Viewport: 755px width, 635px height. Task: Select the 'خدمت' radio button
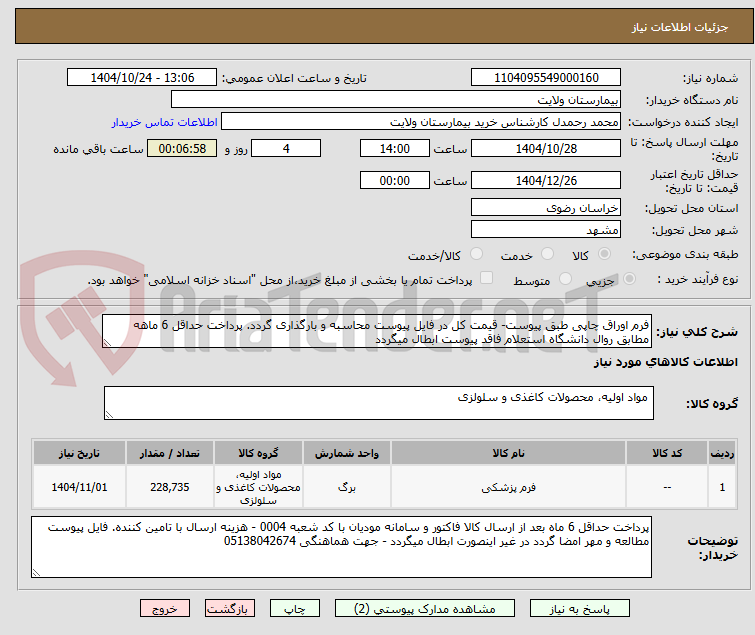[547, 254]
